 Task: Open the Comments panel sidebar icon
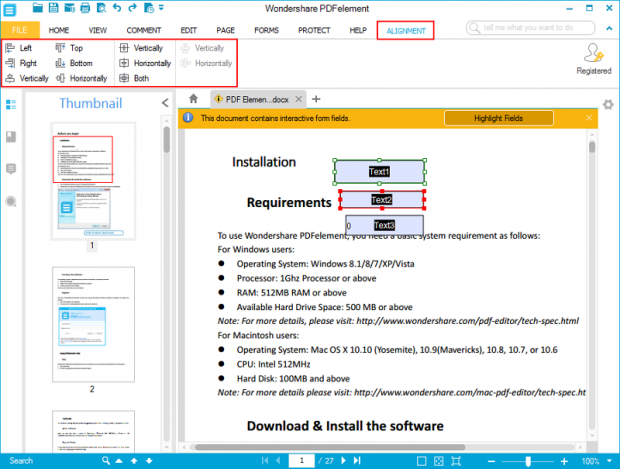[11, 169]
